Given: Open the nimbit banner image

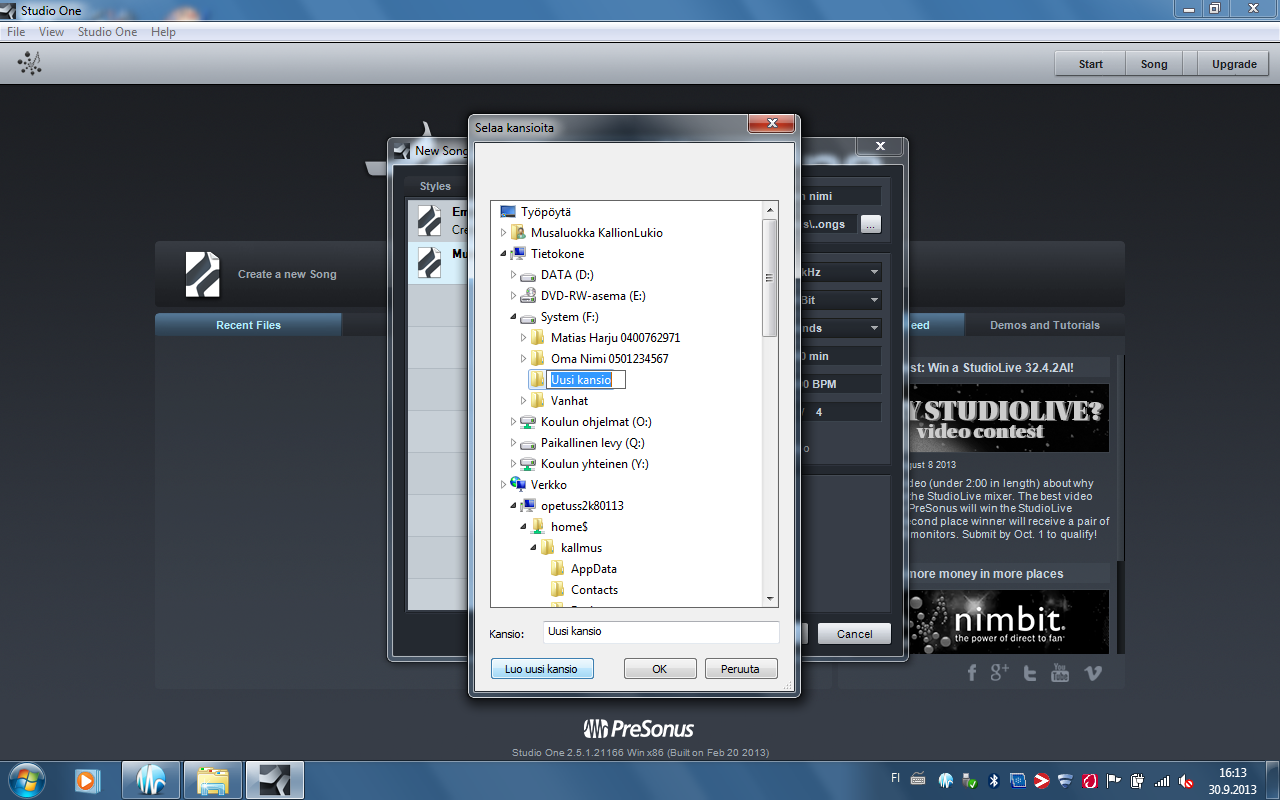Looking at the screenshot, I should pos(1009,622).
